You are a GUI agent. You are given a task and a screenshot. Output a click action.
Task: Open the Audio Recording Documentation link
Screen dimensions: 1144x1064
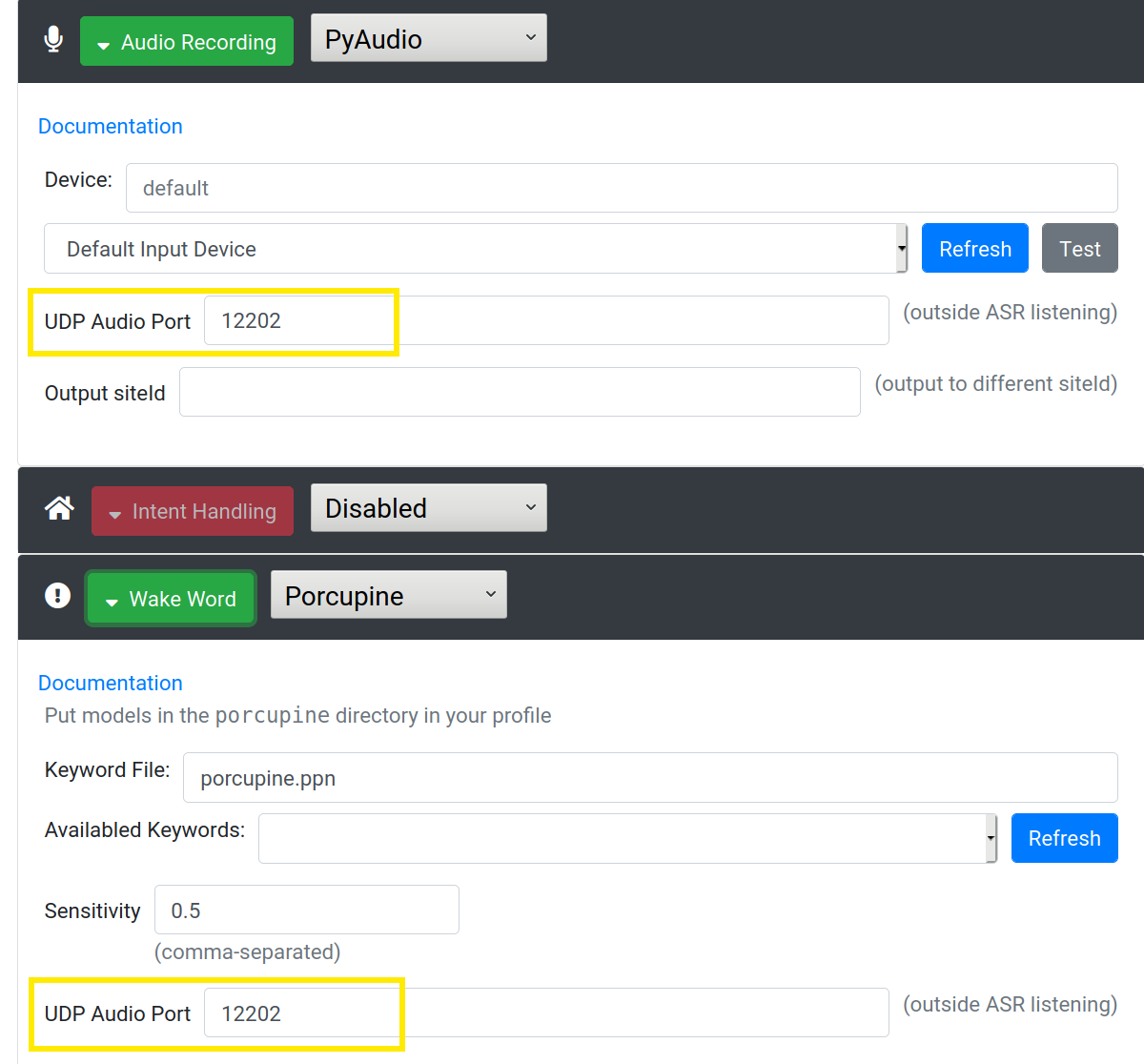click(x=110, y=126)
